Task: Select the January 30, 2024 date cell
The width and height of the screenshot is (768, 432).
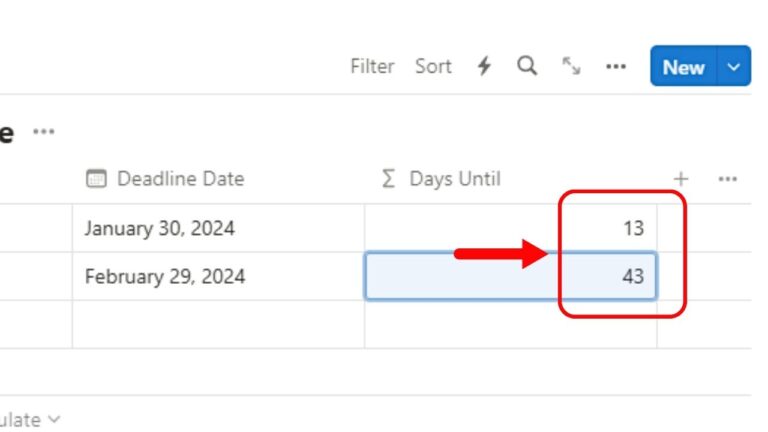Action: (218, 228)
